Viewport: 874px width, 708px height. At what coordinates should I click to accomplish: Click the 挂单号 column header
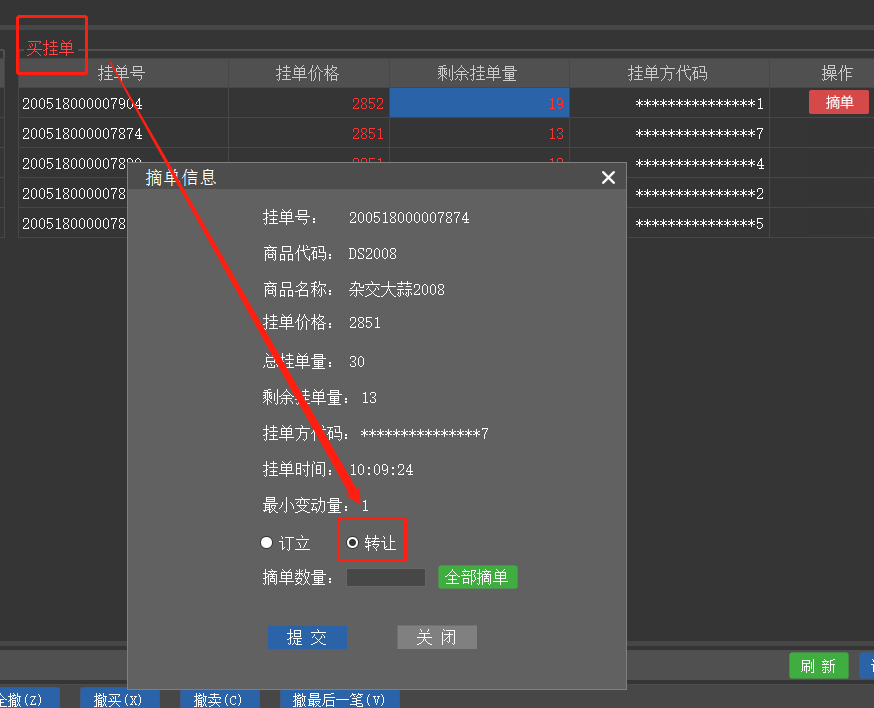point(122,74)
